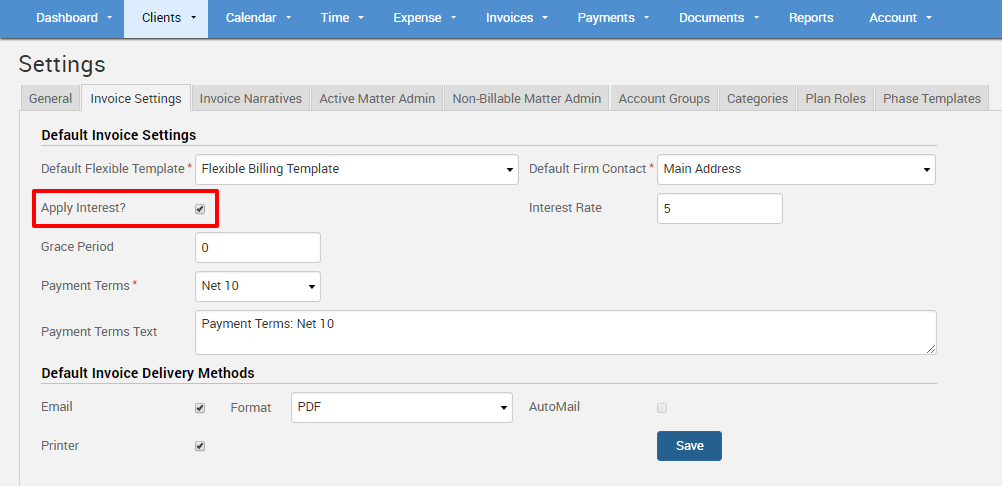The image size is (1002, 486).
Task: Expand the Default Flexible Template dropdown
Action: (357, 169)
